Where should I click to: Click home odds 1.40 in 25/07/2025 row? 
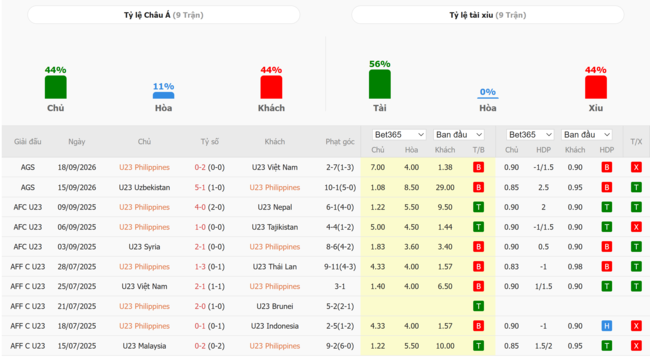click(378, 286)
